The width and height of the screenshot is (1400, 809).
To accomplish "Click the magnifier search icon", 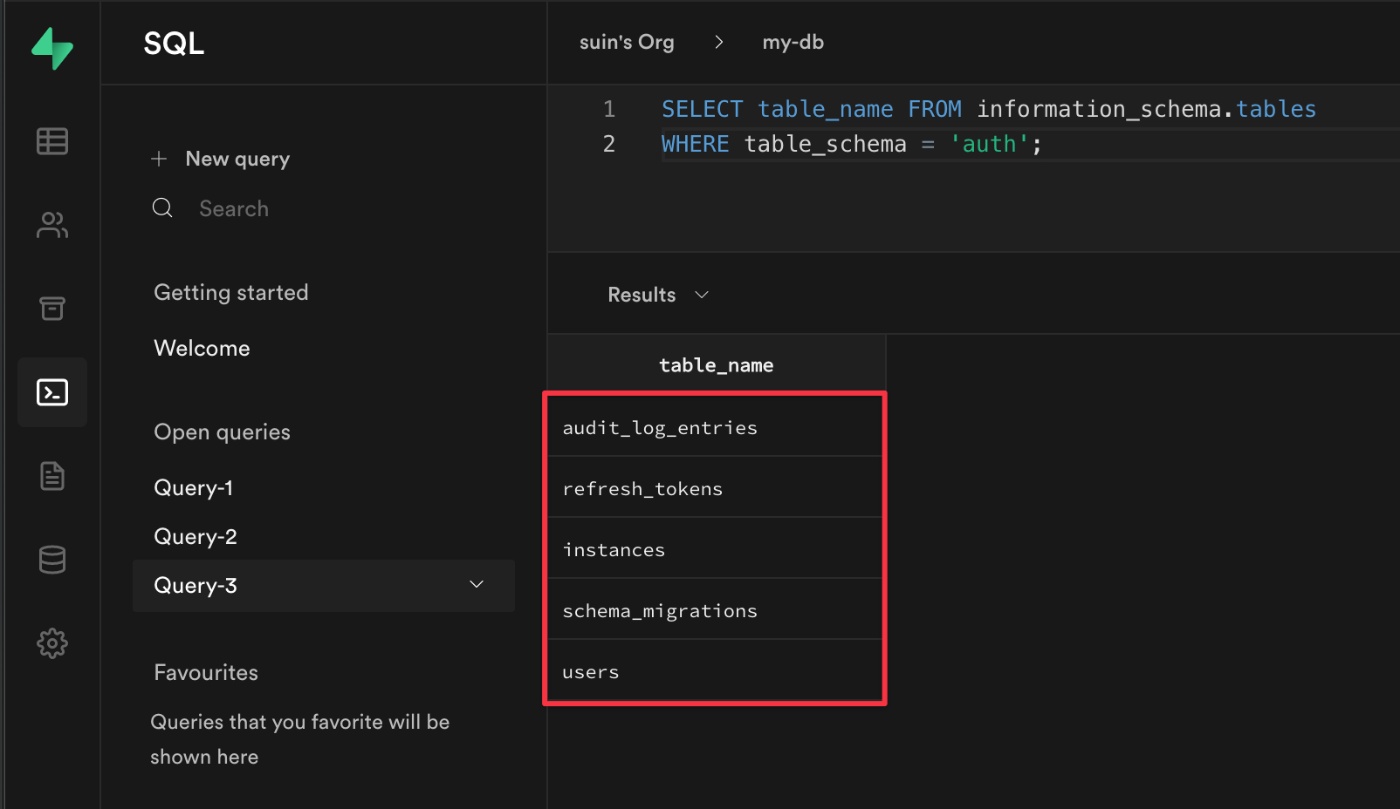I will [162, 208].
